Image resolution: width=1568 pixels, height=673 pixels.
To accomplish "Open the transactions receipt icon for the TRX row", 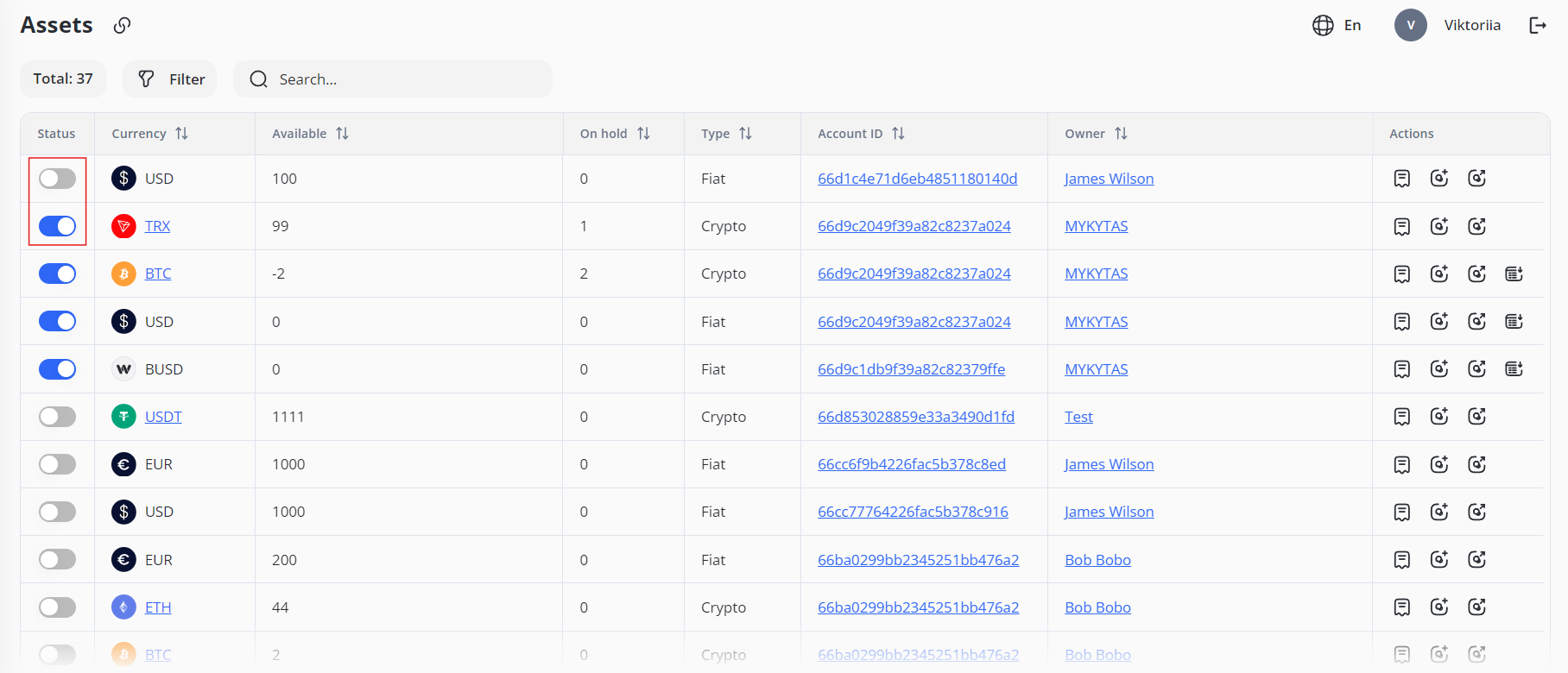I will coord(1402,226).
